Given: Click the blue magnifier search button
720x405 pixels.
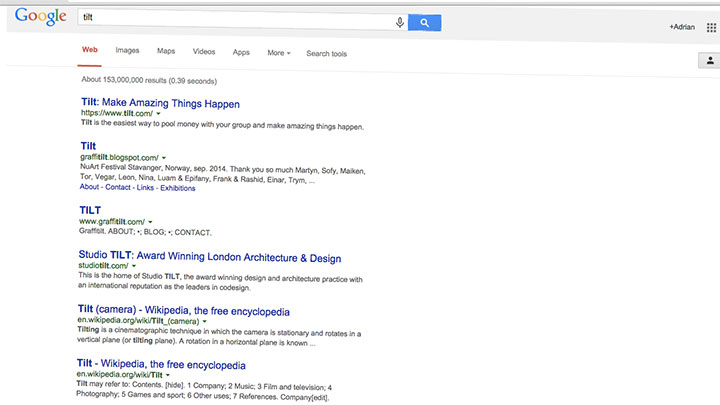Looking at the screenshot, I should pyautogui.click(x=424, y=22).
